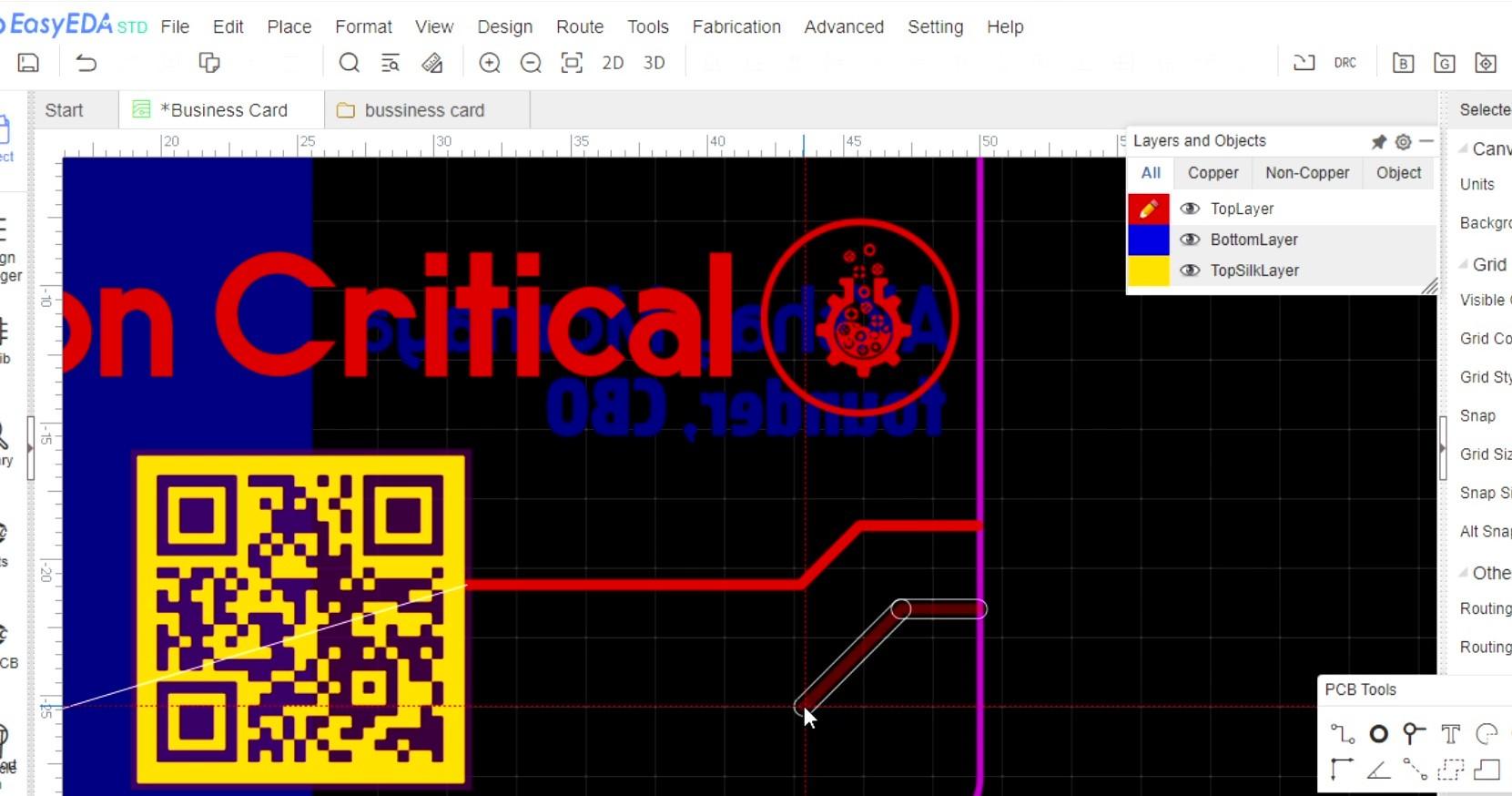Click the Zoom In icon
Viewport: 1512px width, 796px height.
click(x=490, y=63)
